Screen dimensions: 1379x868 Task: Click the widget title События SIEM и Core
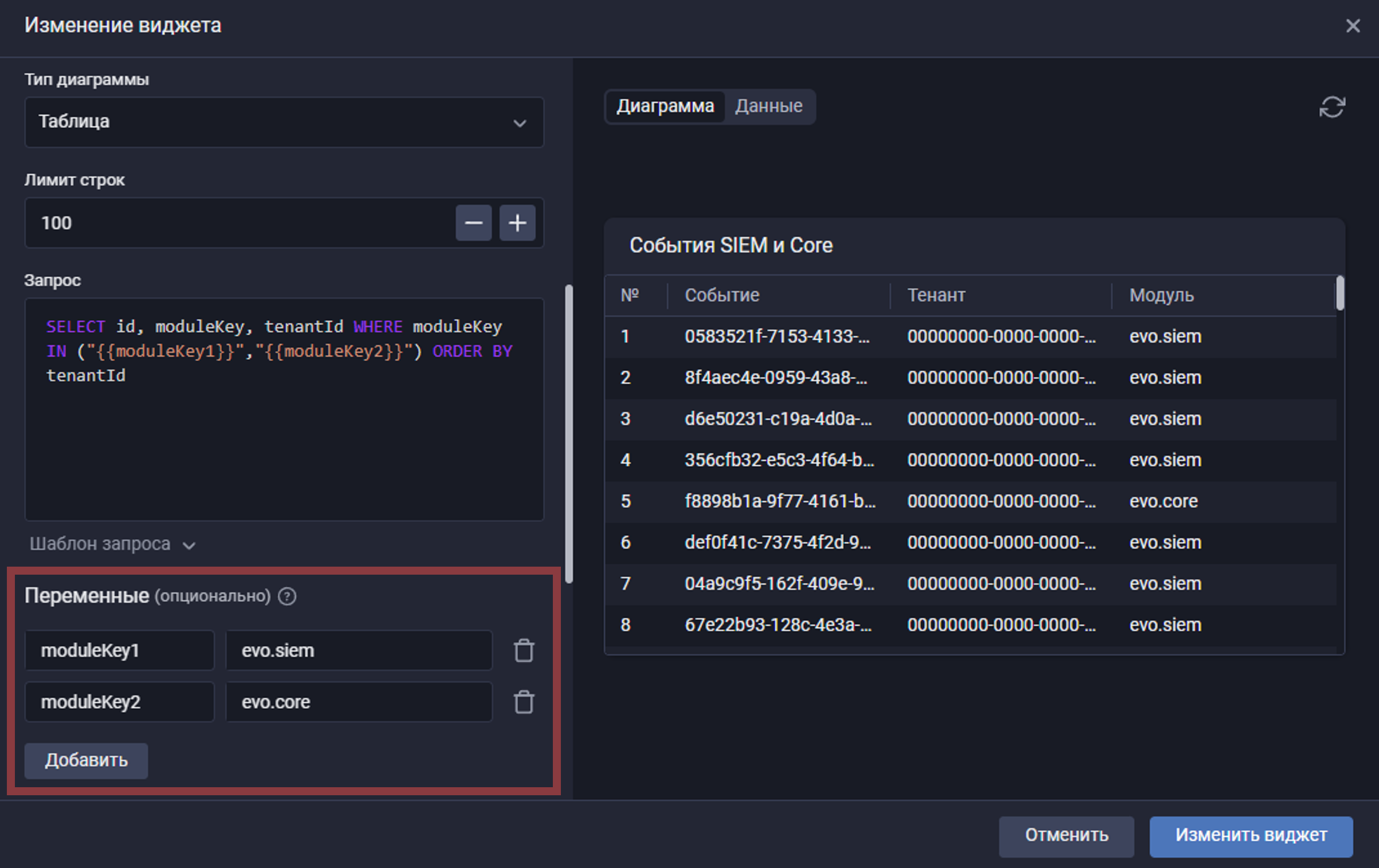731,246
